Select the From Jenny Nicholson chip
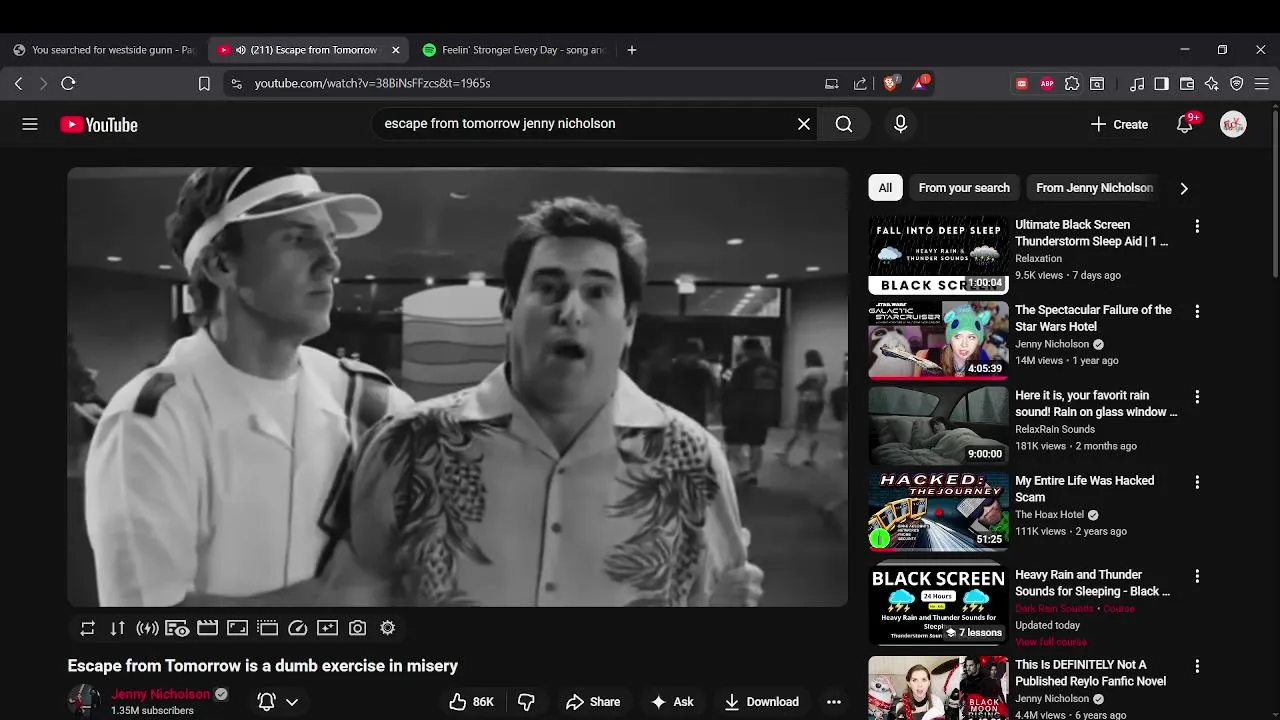This screenshot has width=1280, height=720. pyautogui.click(x=1094, y=188)
